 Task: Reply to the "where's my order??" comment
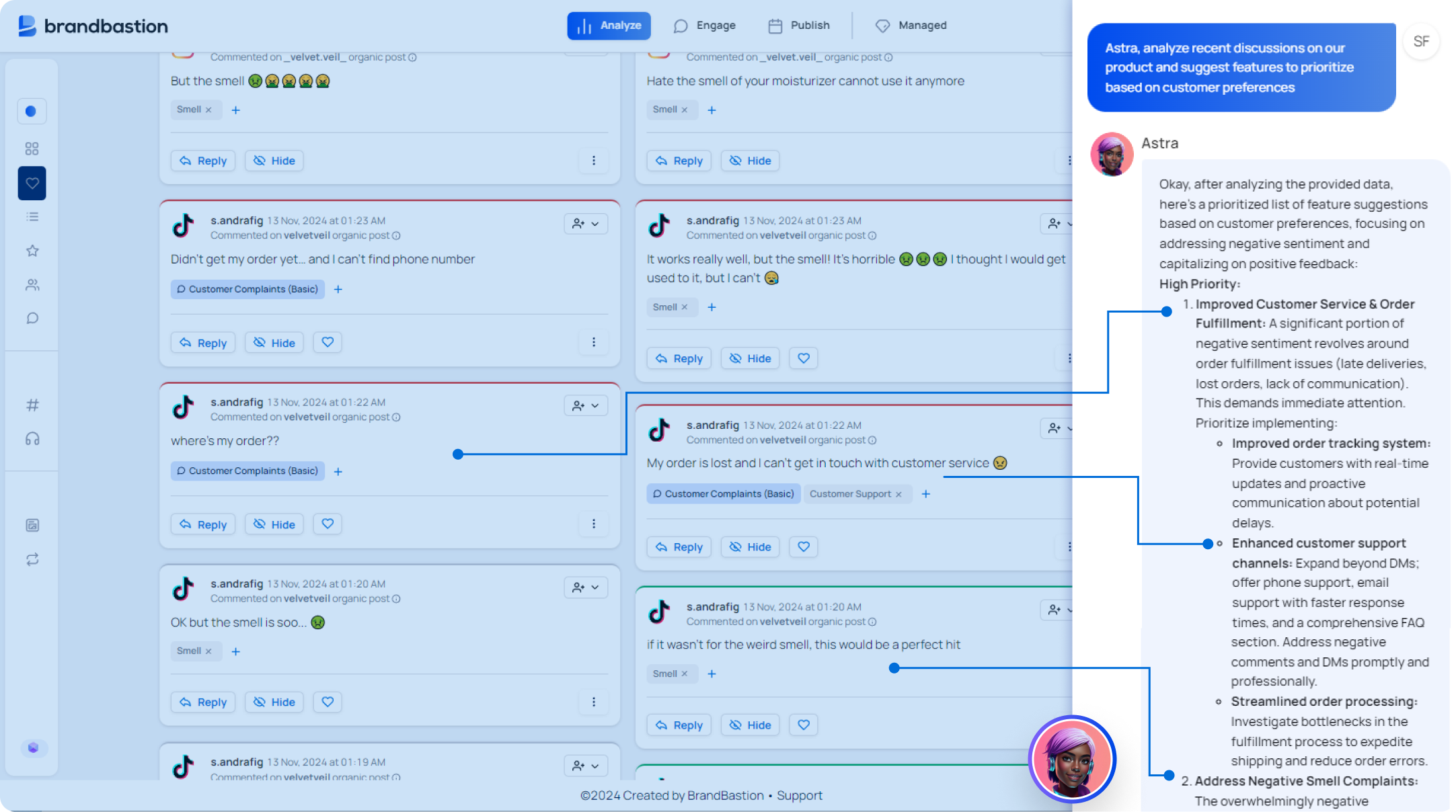pyautogui.click(x=202, y=524)
